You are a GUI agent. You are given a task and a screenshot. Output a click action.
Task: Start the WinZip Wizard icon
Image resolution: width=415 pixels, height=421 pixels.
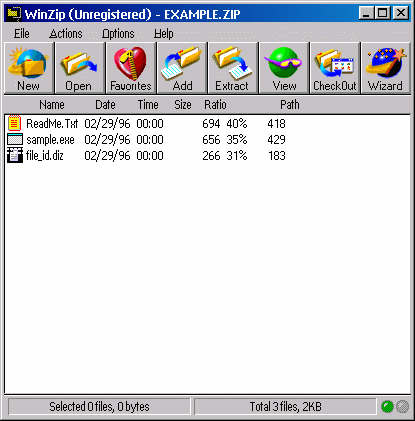(x=386, y=68)
